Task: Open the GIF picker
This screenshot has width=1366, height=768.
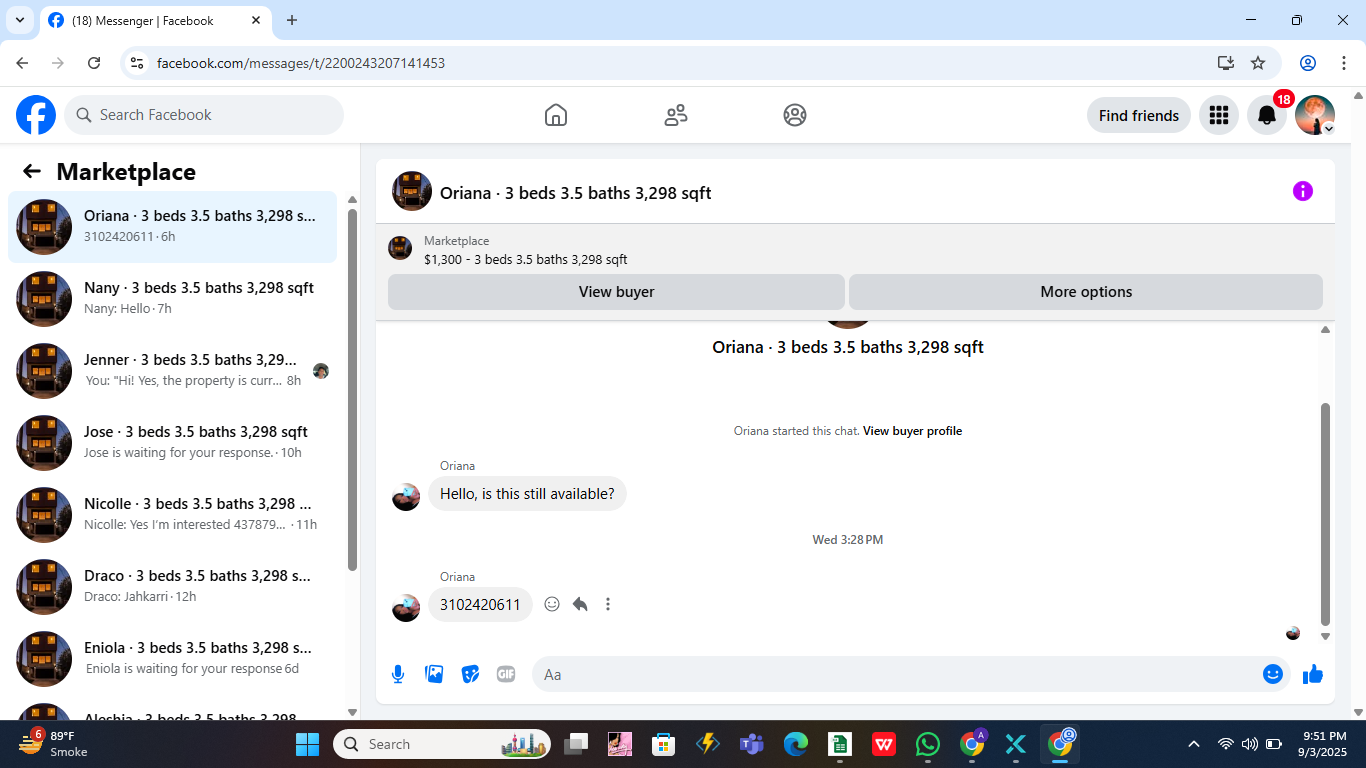Action: 506,674
